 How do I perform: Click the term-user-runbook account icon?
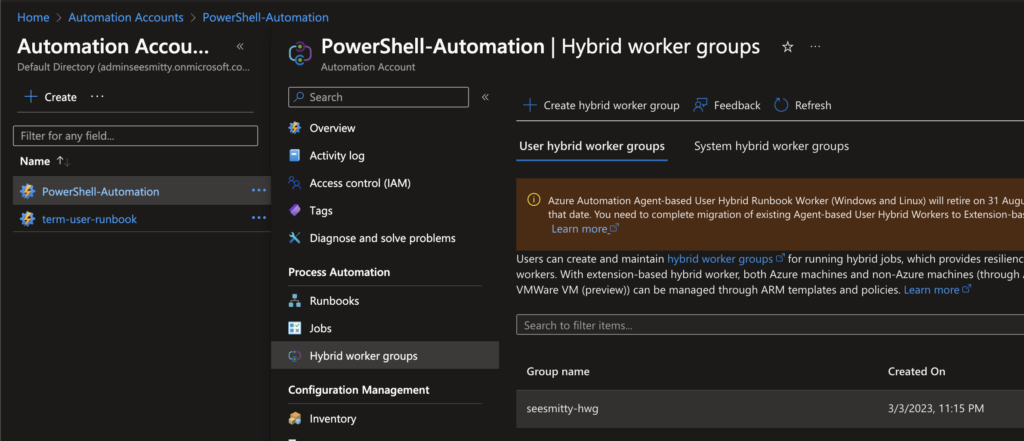(27, 219)
